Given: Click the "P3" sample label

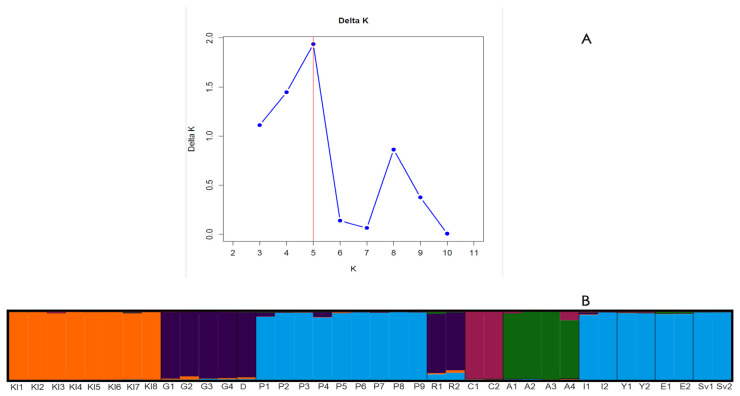Looking at the screenshot, I should (304, 387).
